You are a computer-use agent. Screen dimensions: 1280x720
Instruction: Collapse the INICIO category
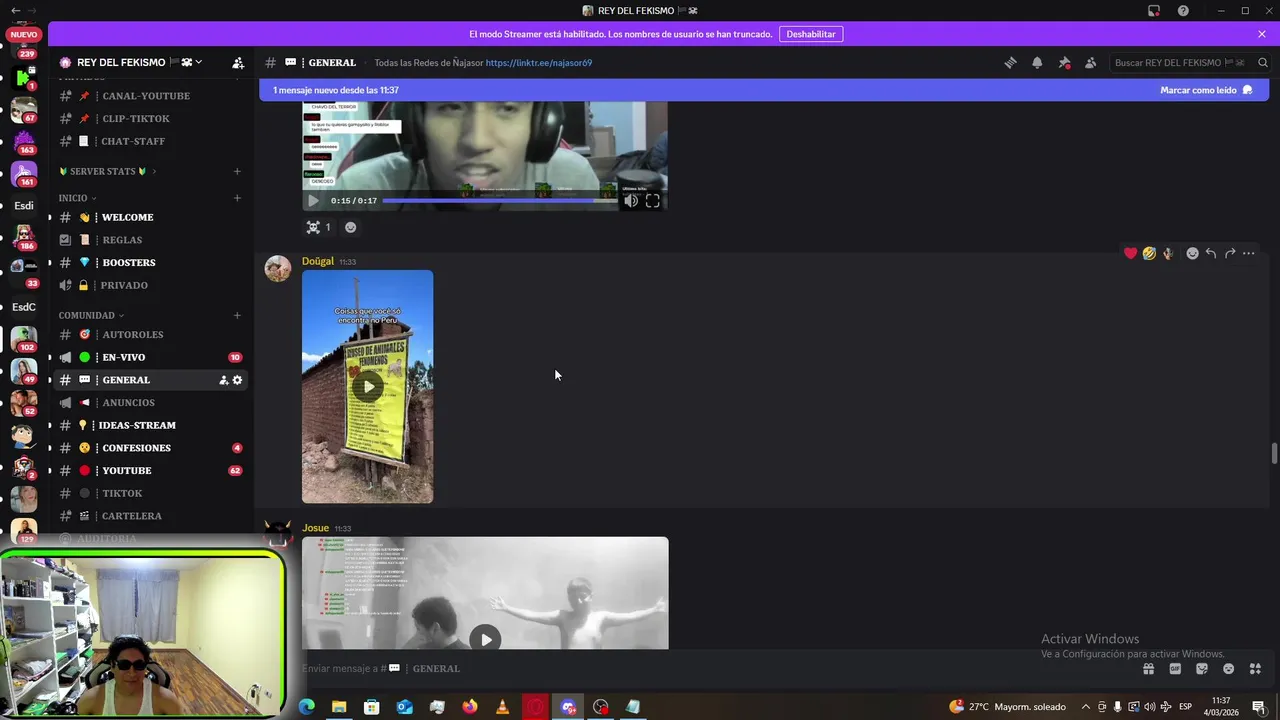pos(77,198)
